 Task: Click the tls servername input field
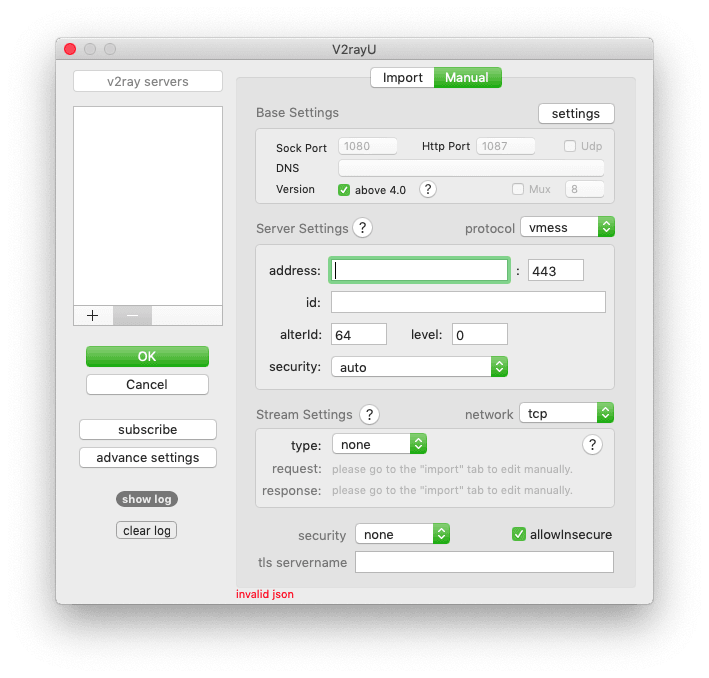click(x=484, y=562)
